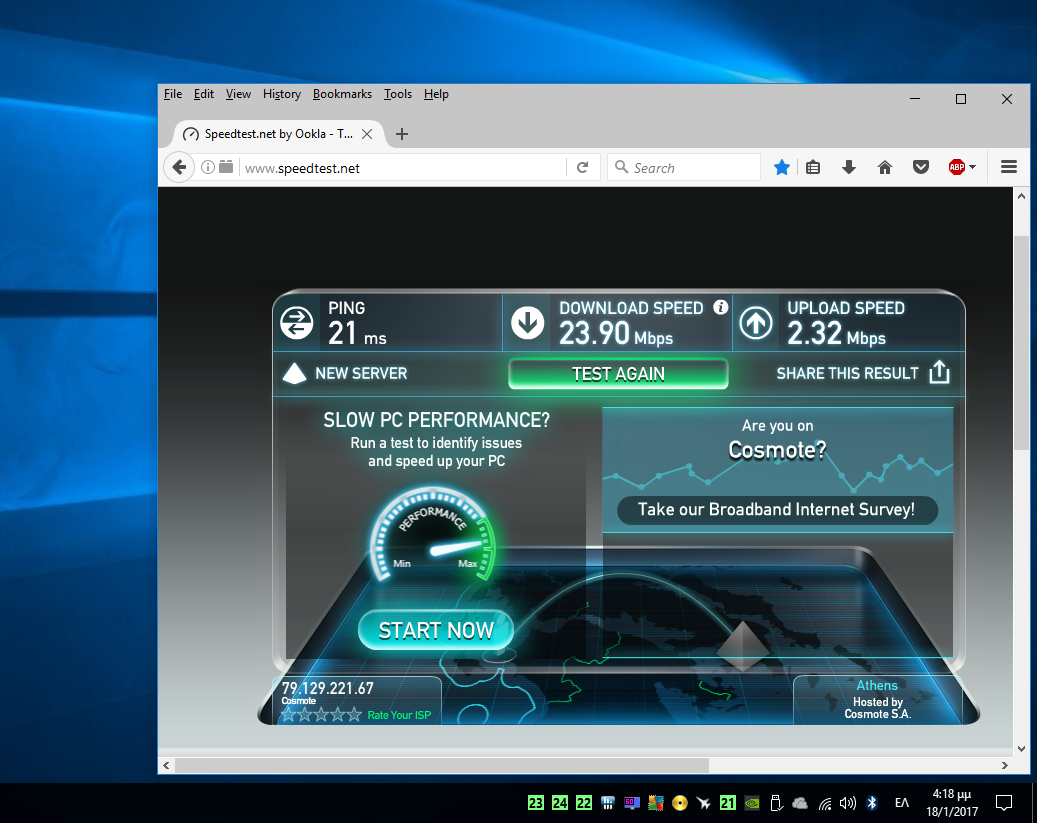Click the IP address 79.129.221.67
The height and width of the screenshot is (823, 1037).
click(327, 688)
